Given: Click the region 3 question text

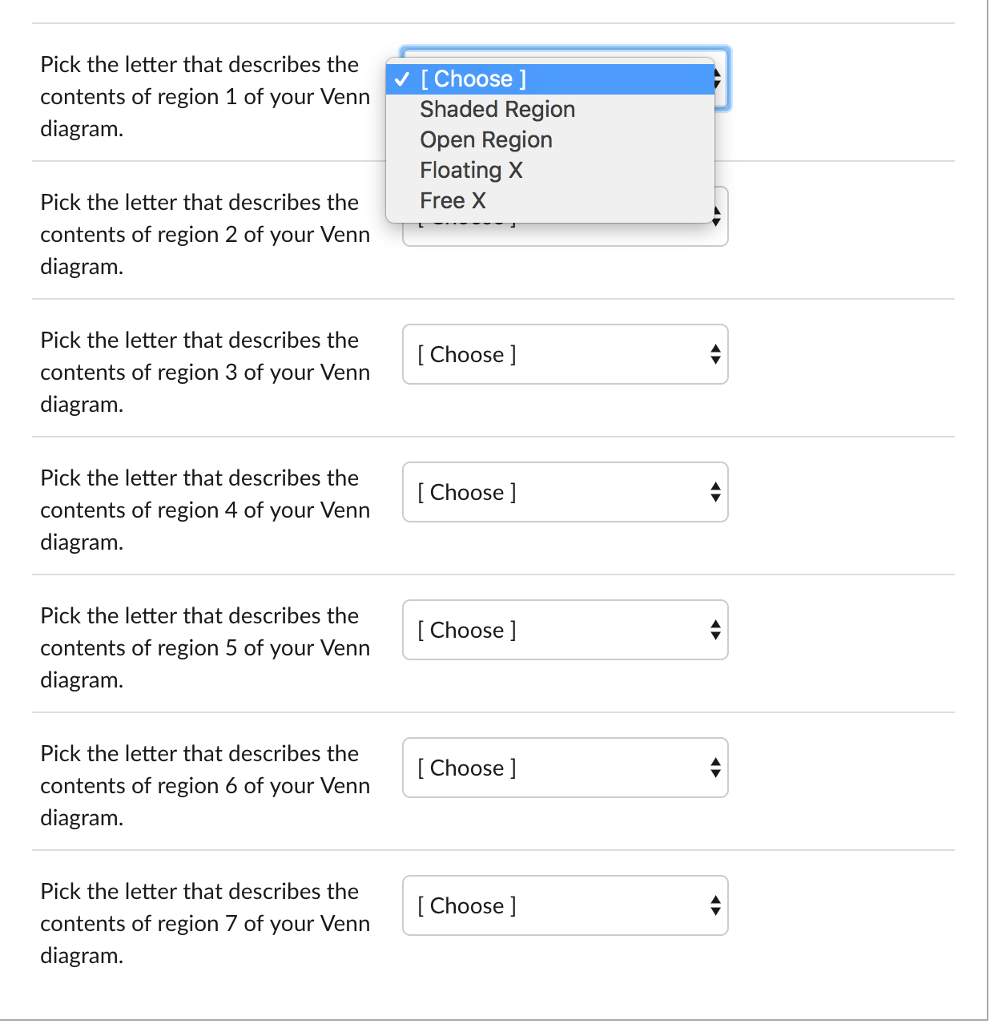Looking at the screenshot, I should click(x=205, y=373).
